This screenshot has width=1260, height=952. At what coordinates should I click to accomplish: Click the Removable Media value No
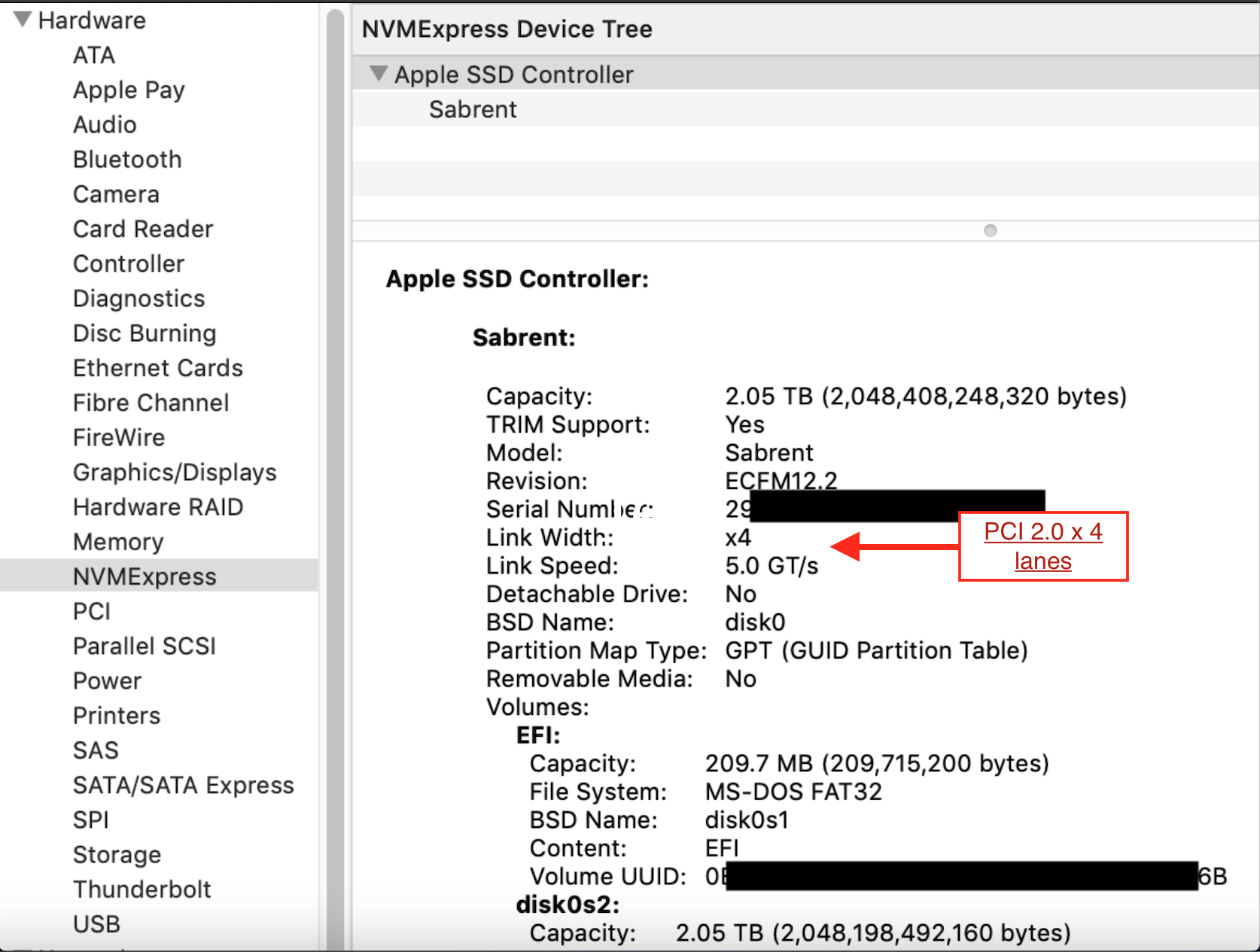[741, 678]
